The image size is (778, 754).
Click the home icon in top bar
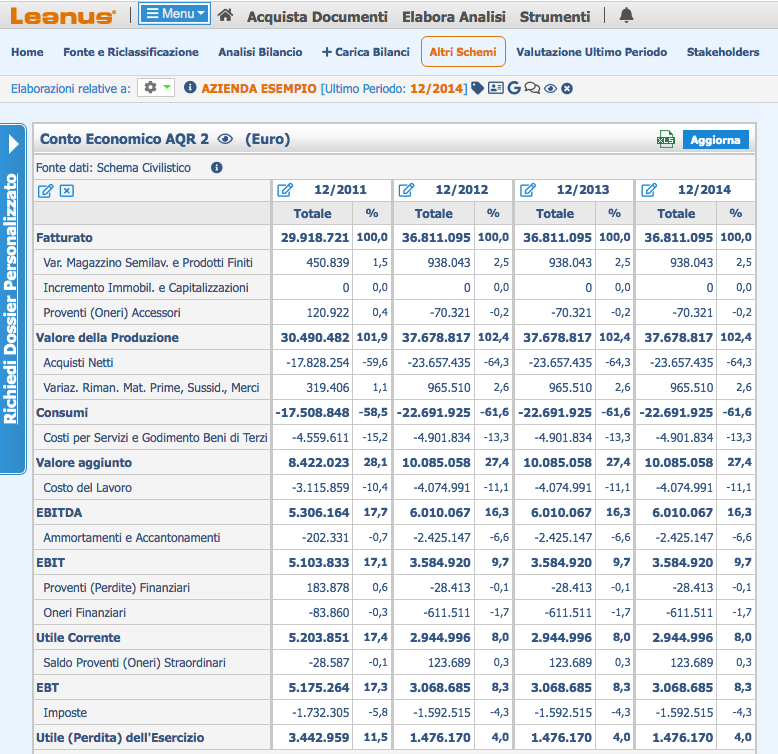(225, 15)
